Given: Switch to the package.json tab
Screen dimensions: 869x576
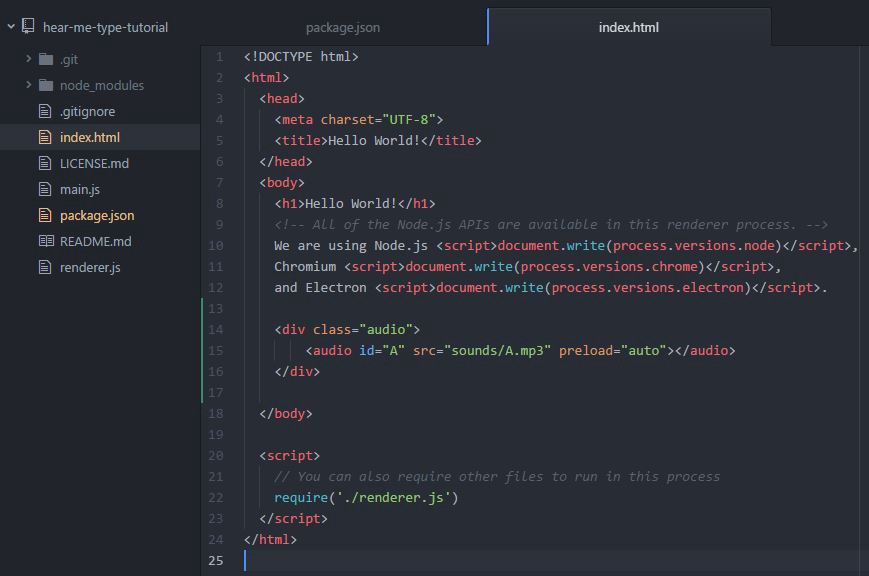Looking at the screenshot, I should coord(343,27).
